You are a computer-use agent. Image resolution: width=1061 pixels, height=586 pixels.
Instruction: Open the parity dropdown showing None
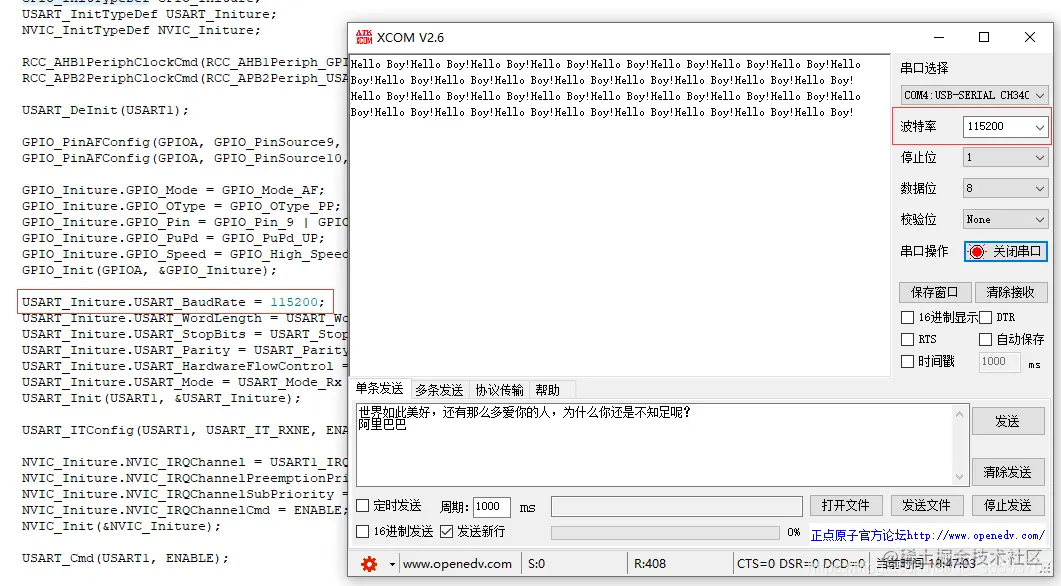(x=1006, y=219)
